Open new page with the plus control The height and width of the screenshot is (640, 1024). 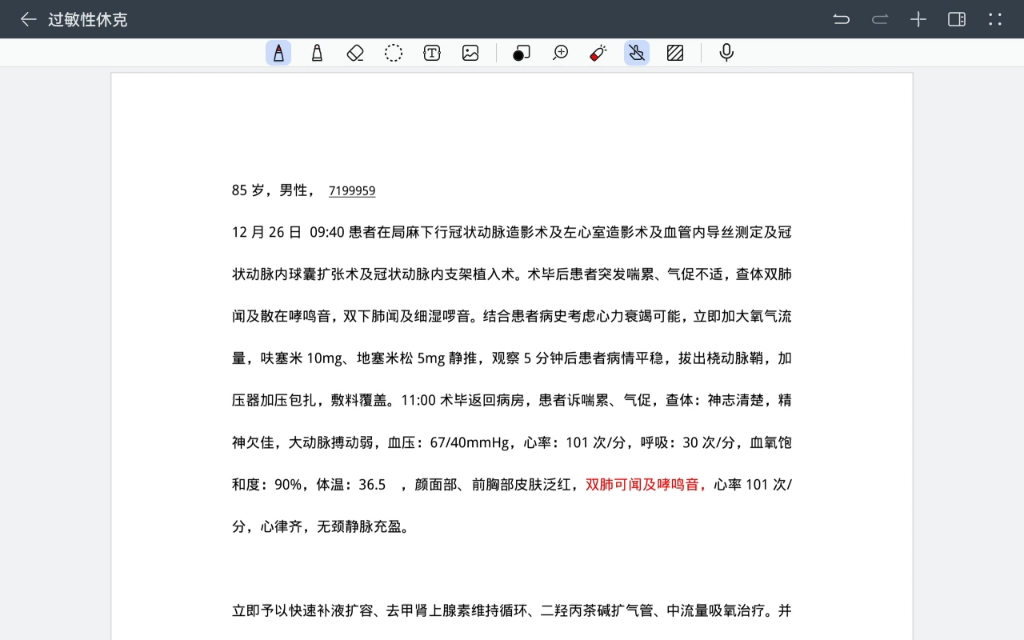918,19
